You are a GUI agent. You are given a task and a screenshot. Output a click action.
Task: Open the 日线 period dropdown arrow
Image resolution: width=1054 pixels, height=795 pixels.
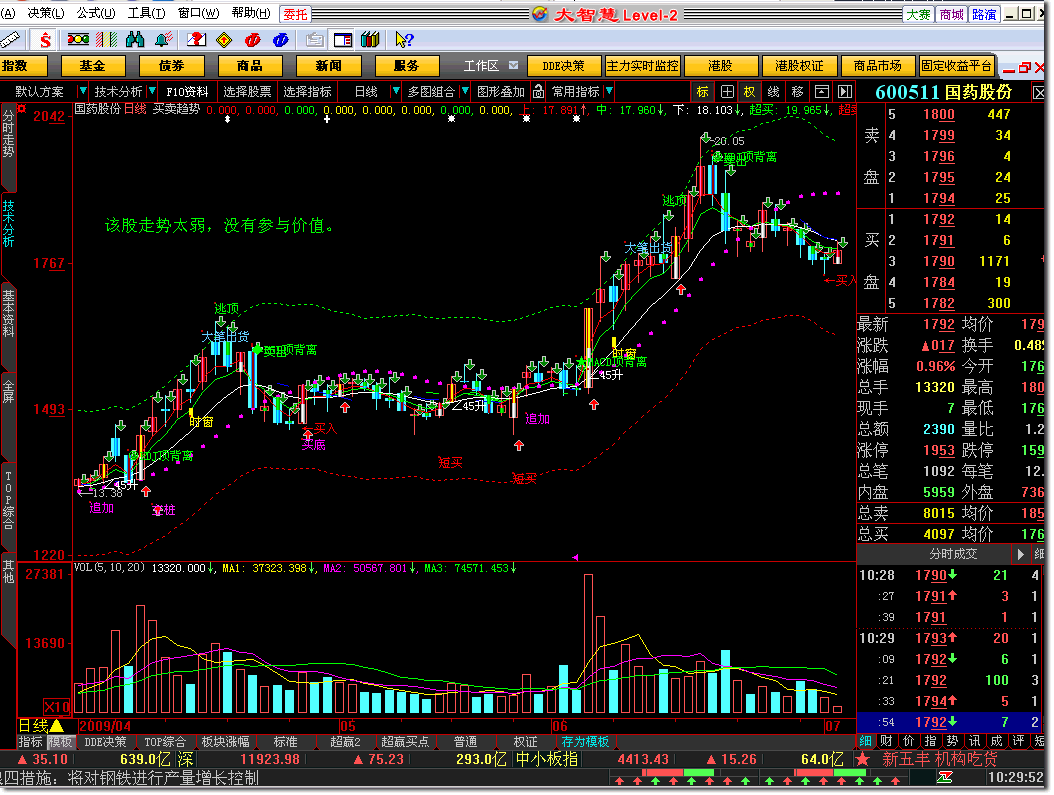pyautogui.click(x=396, y=91)
